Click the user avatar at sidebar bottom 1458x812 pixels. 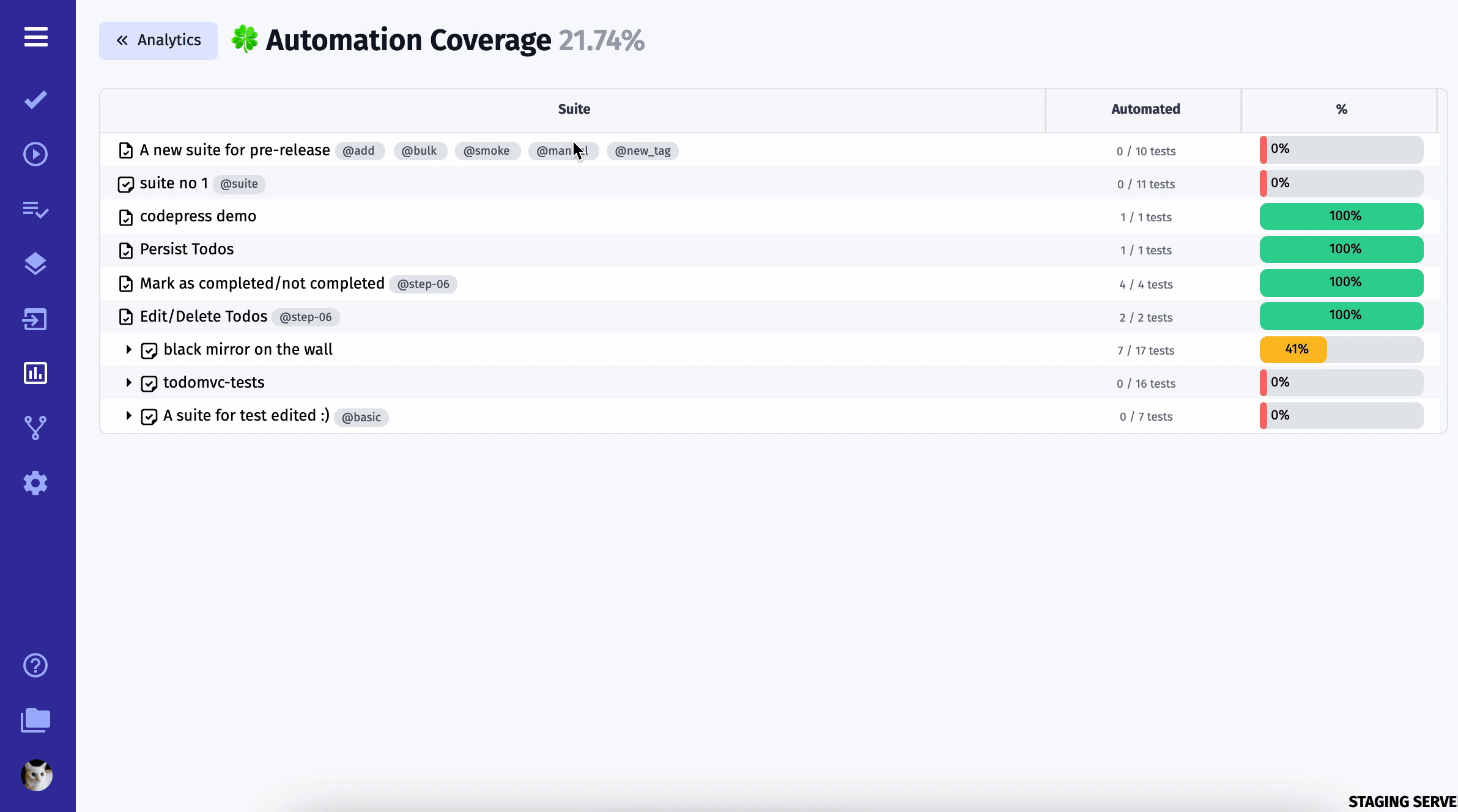click(x=35, y=775)
